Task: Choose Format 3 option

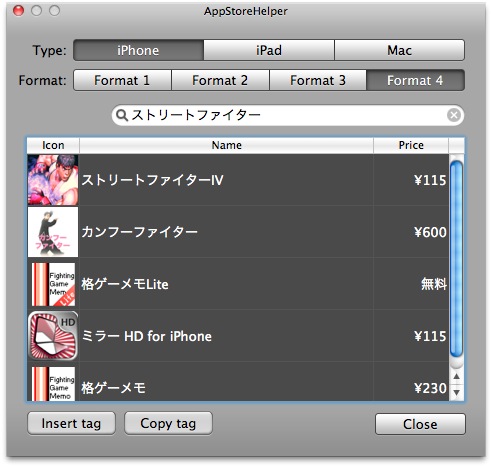Action: click(318, 80)
